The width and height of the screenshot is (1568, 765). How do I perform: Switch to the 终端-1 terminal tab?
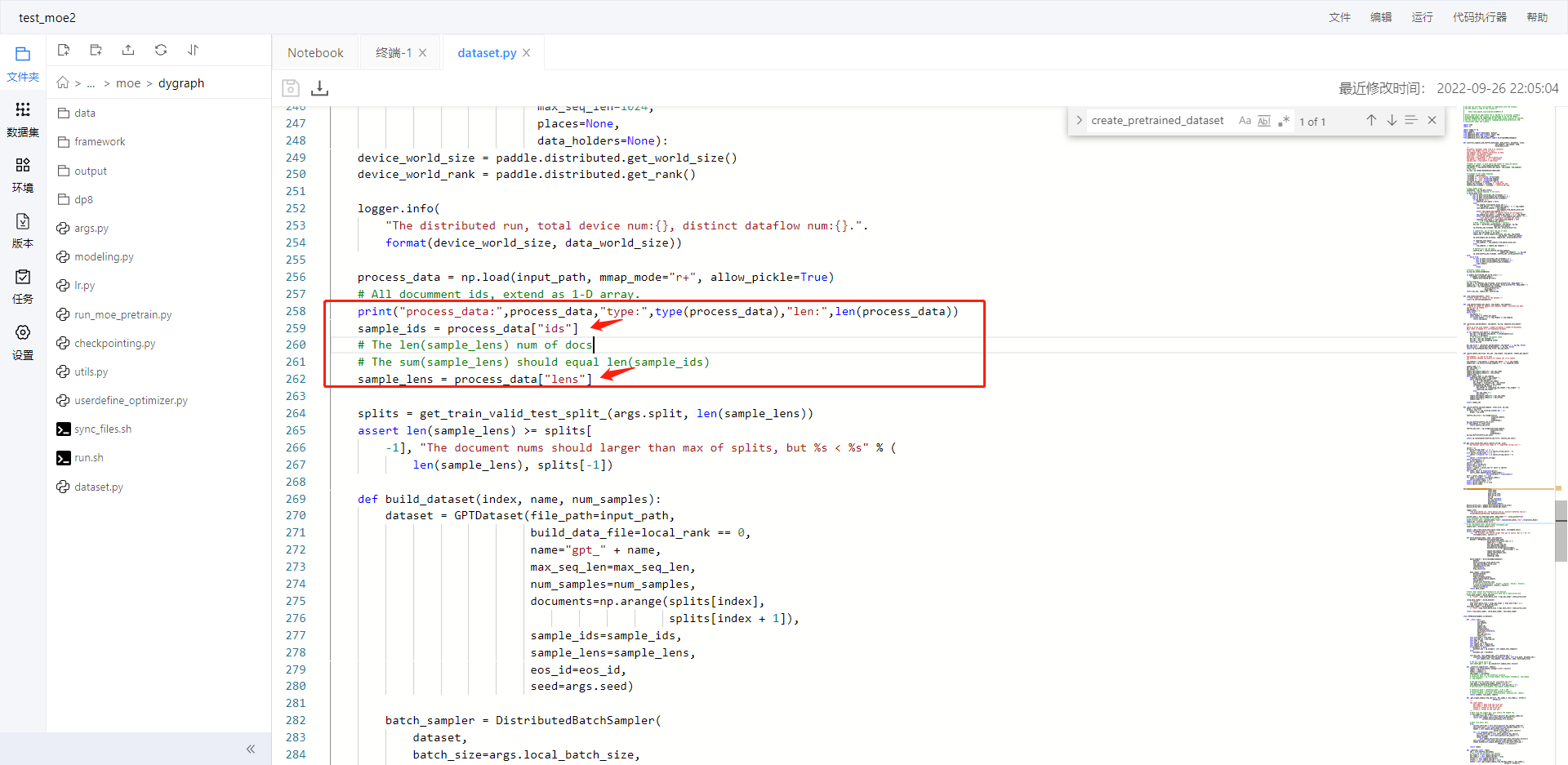coord(394,52)
